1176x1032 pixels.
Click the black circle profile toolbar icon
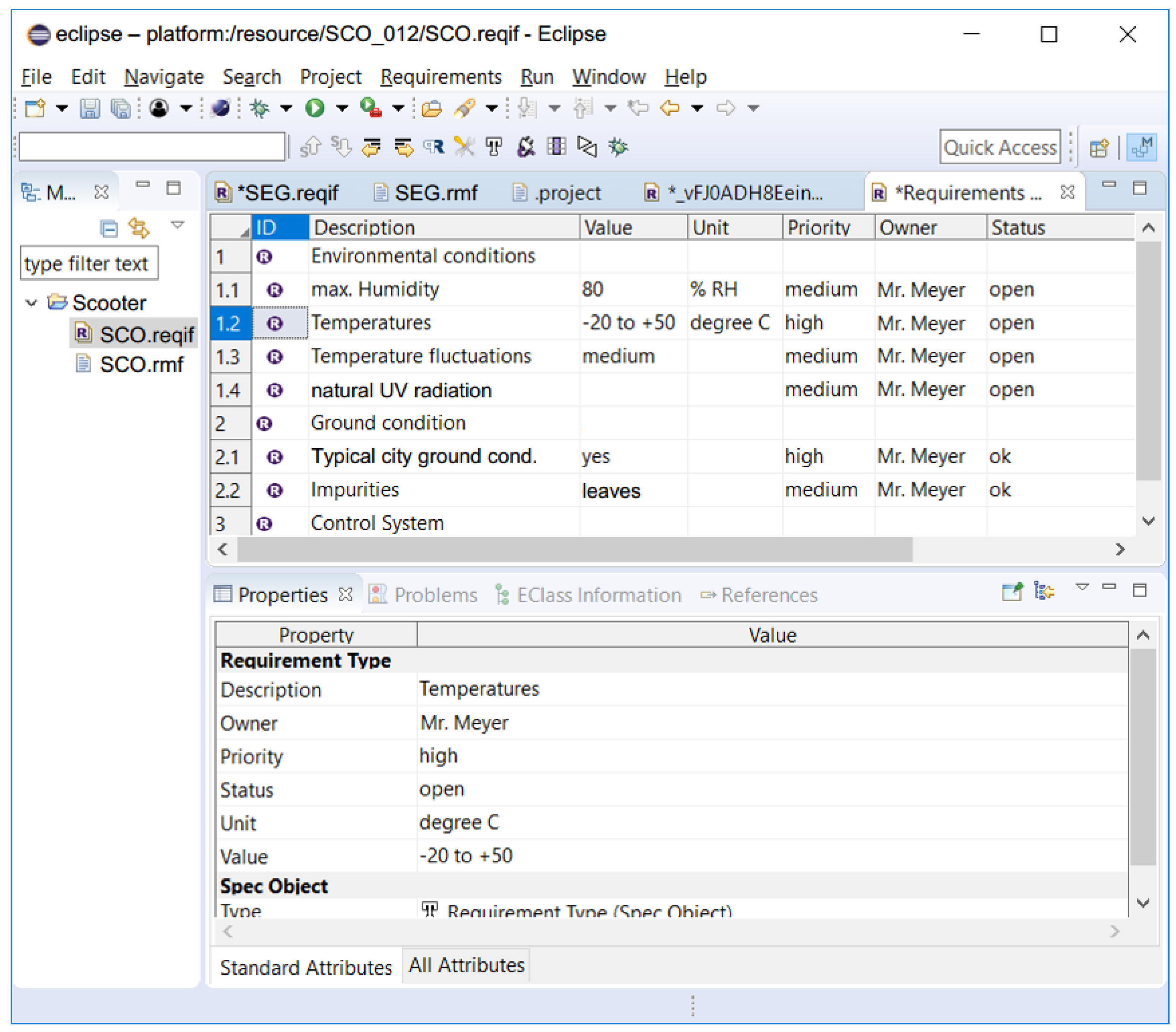click(159, 108)
